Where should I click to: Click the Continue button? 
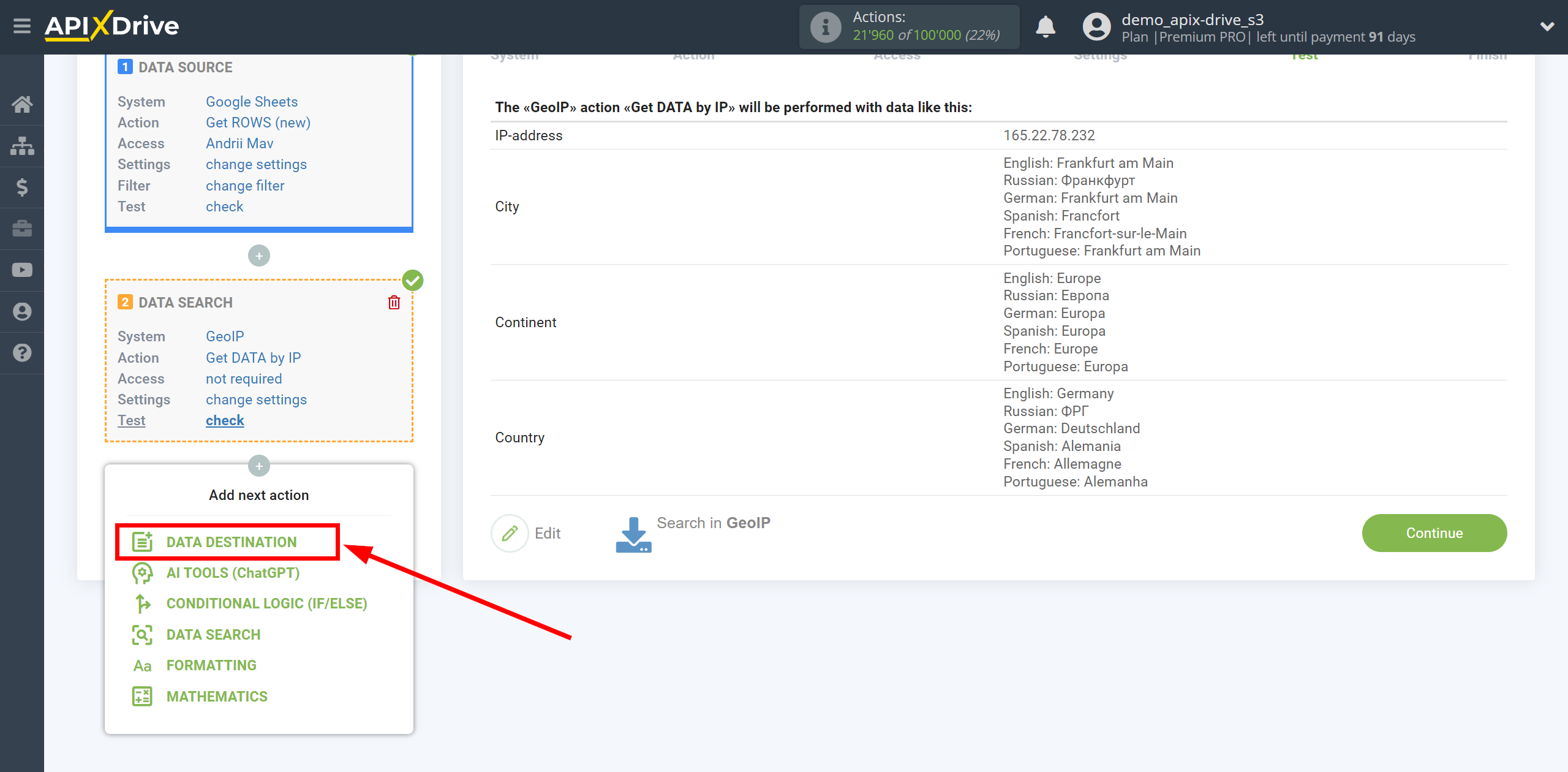[1434, 533]
